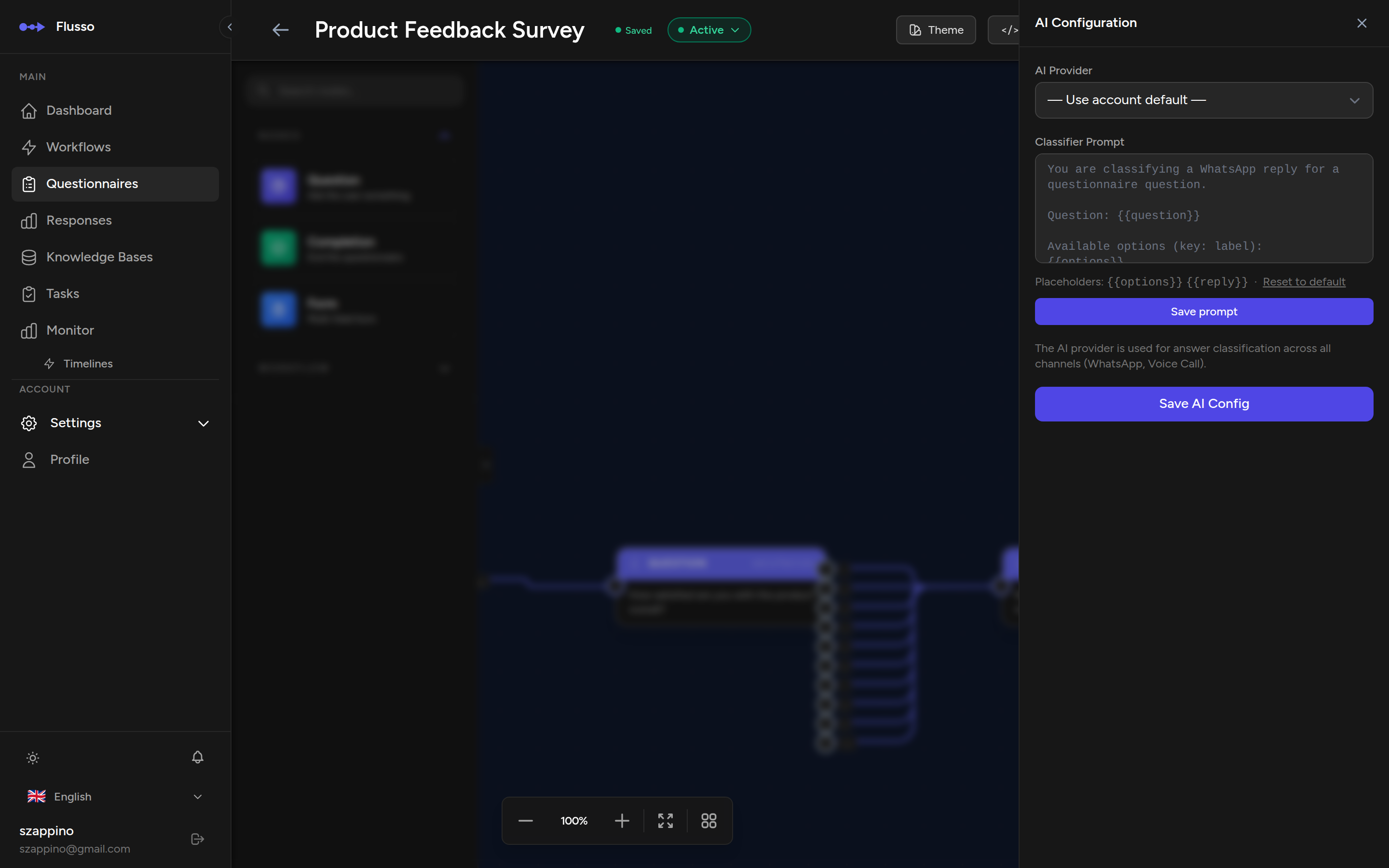Close the AI Configuration panel
The width and height of the screenshot is (1389, 868).
point(1362,23)
